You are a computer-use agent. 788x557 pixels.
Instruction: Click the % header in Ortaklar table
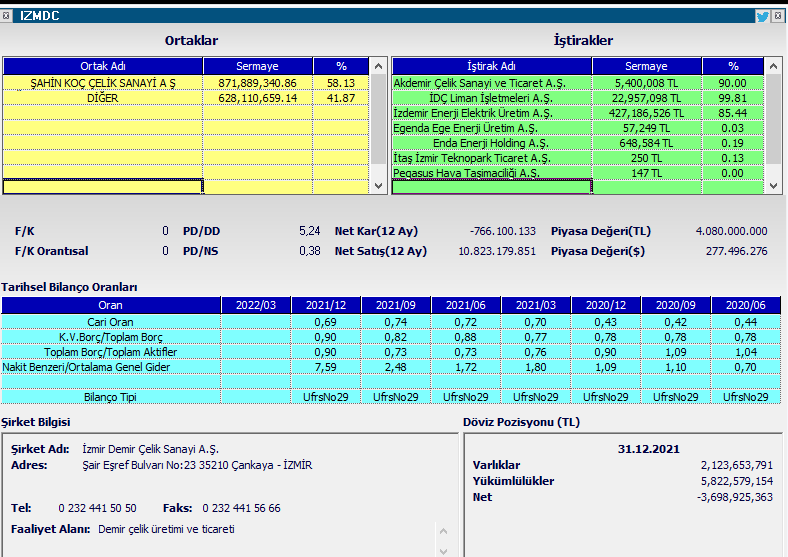point(341,66)
